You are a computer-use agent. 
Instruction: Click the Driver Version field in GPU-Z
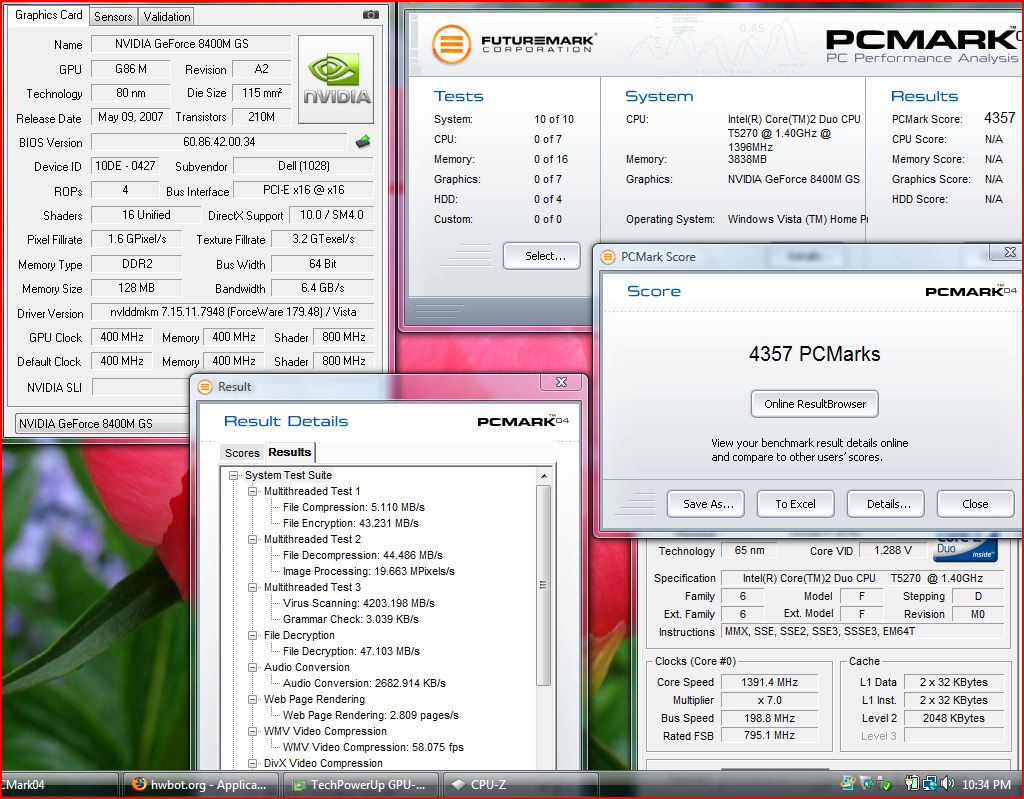coord(232,312)
